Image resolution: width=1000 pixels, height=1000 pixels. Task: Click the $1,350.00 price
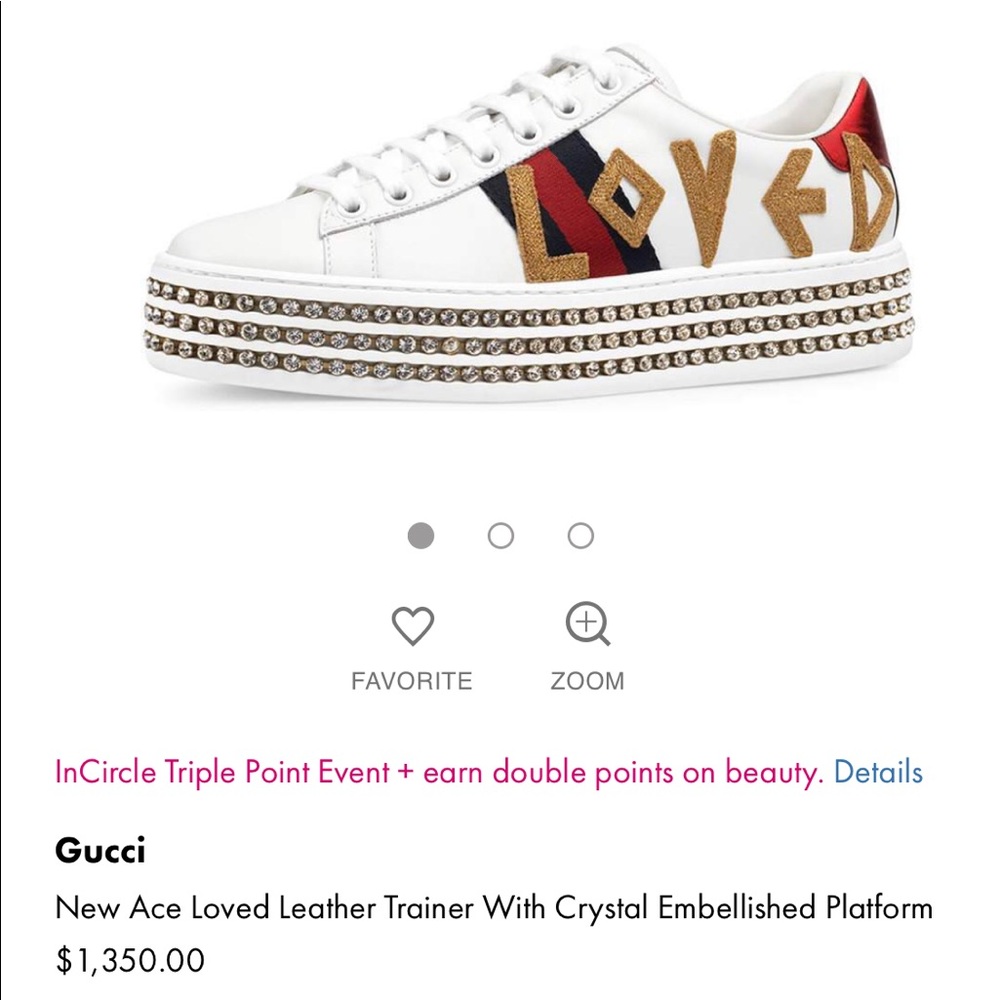click(130, 961)
